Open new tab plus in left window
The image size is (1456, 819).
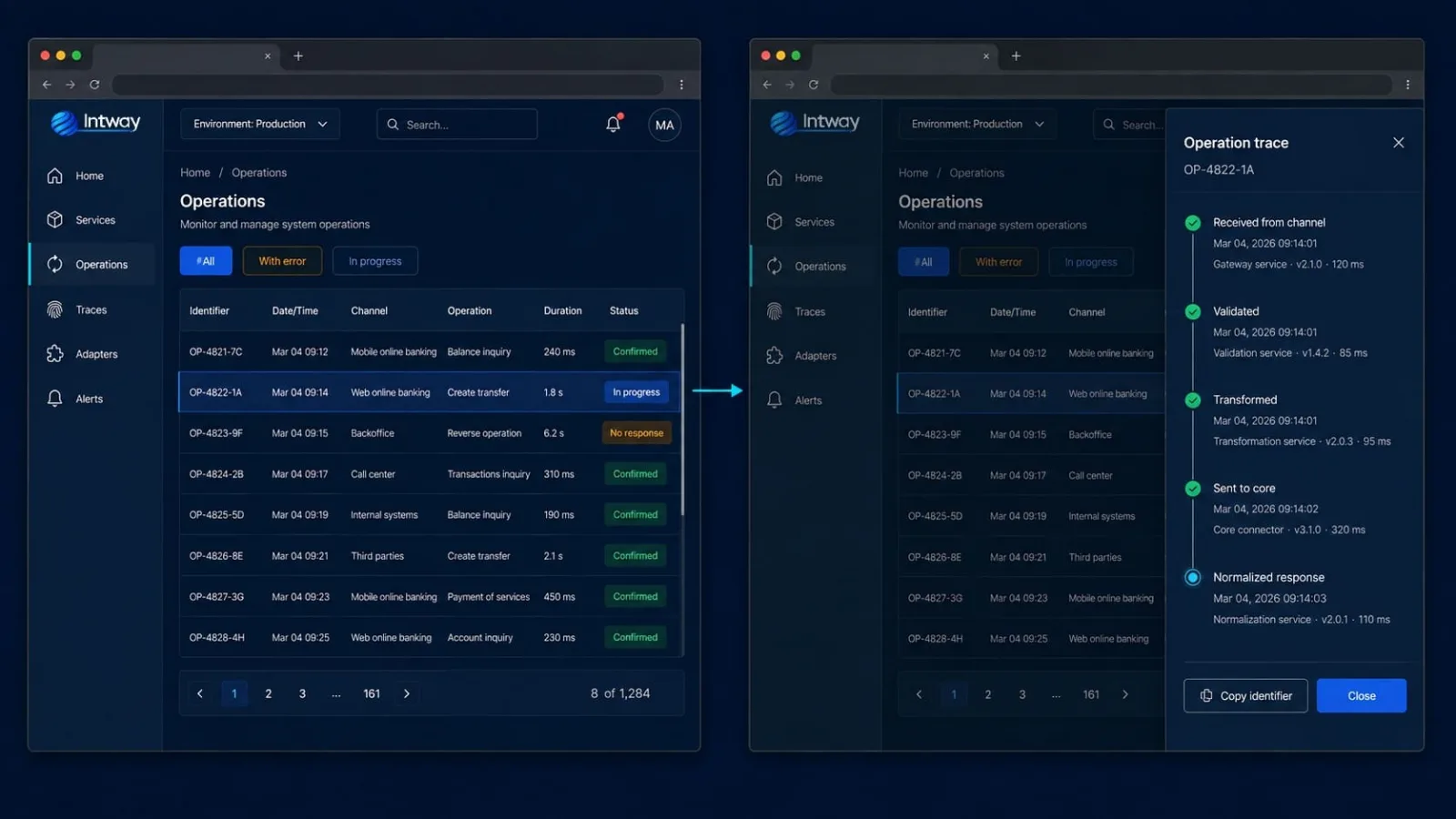point(298,56)
